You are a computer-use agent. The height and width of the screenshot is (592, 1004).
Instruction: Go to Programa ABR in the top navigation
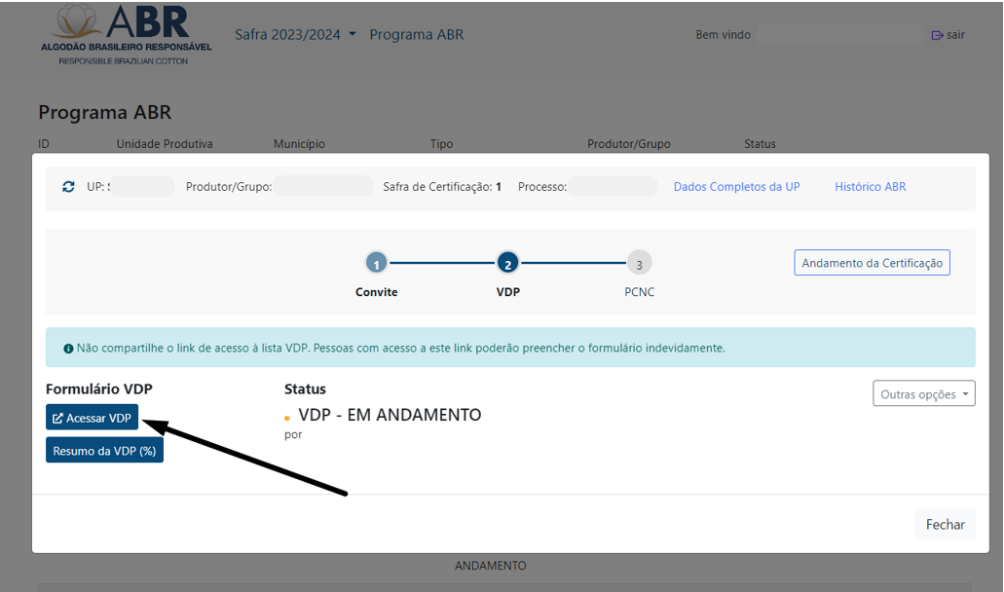pyautogui.click(x=416, y=35)
